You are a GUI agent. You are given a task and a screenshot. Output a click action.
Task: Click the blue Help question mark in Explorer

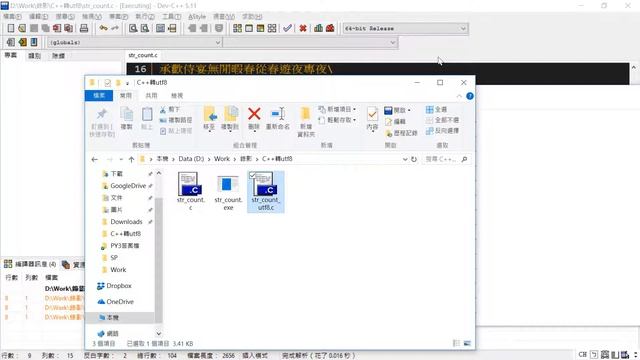pyautogui.click(x=470, y=96)
